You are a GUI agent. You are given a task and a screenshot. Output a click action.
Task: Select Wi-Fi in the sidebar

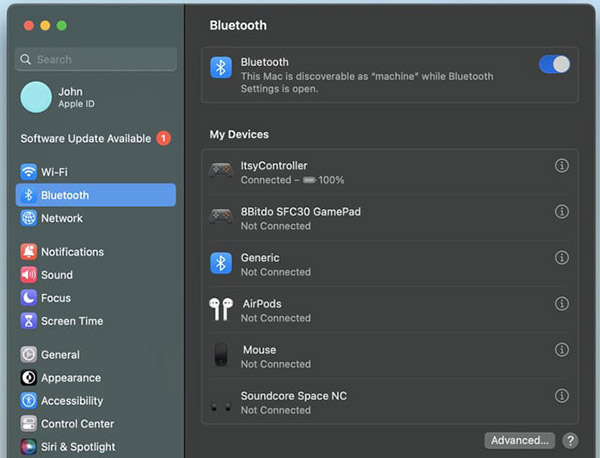coord(55,172)
